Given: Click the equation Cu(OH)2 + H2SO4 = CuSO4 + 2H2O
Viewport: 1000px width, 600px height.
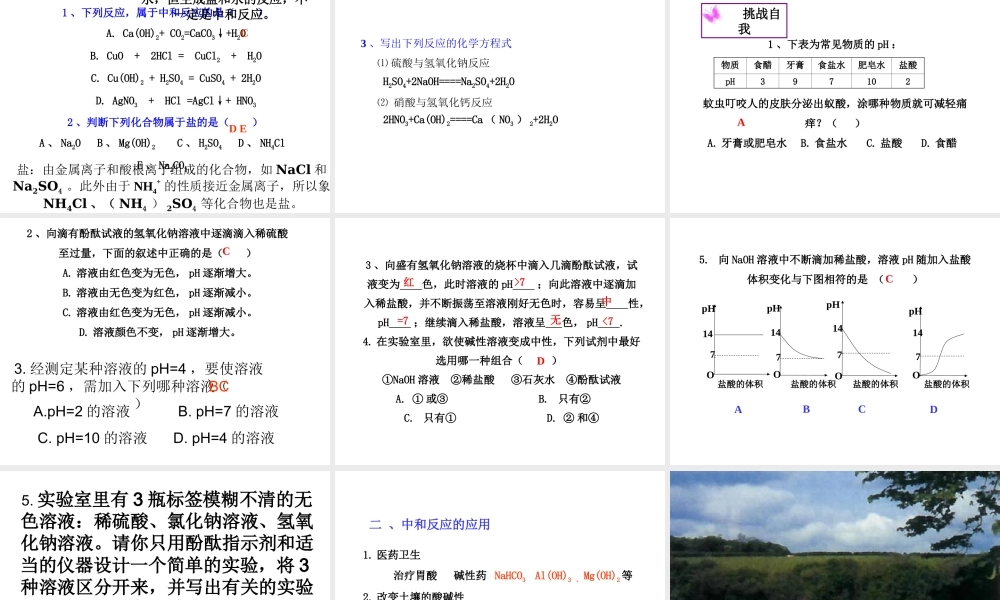Looking at the screenshot, I should point(175,78).
